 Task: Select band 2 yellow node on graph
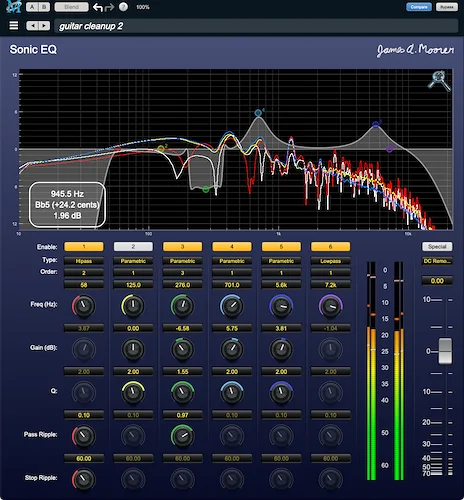pyautogui.click(x=161, y=148)
